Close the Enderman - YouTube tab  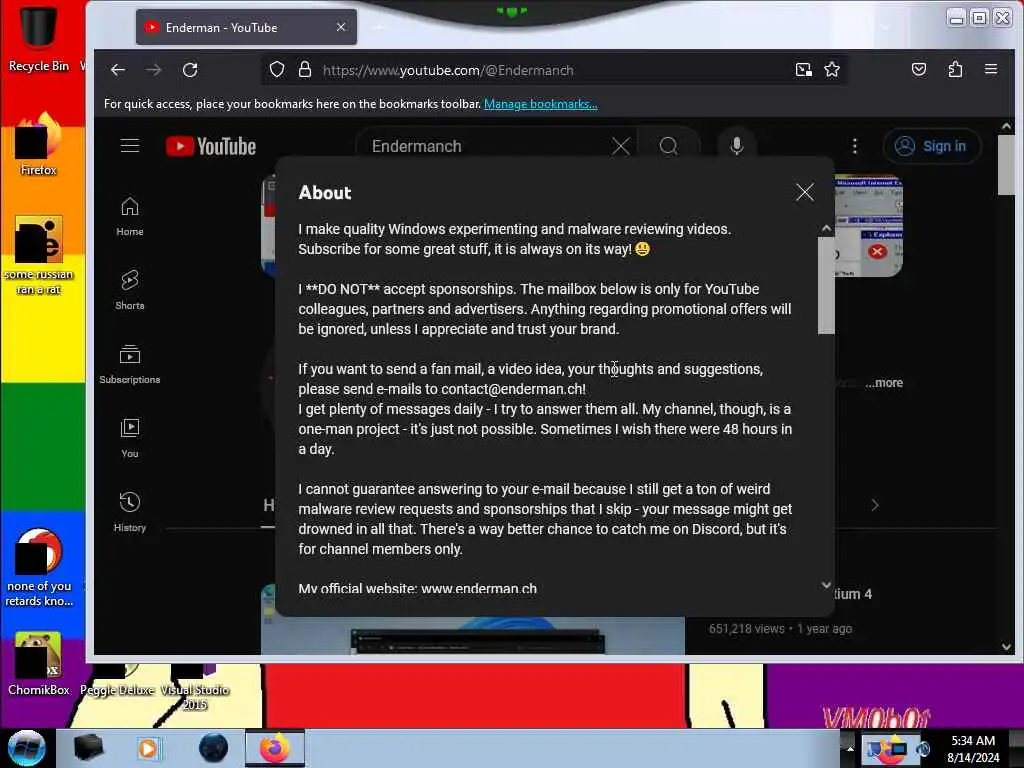(341, 27)
